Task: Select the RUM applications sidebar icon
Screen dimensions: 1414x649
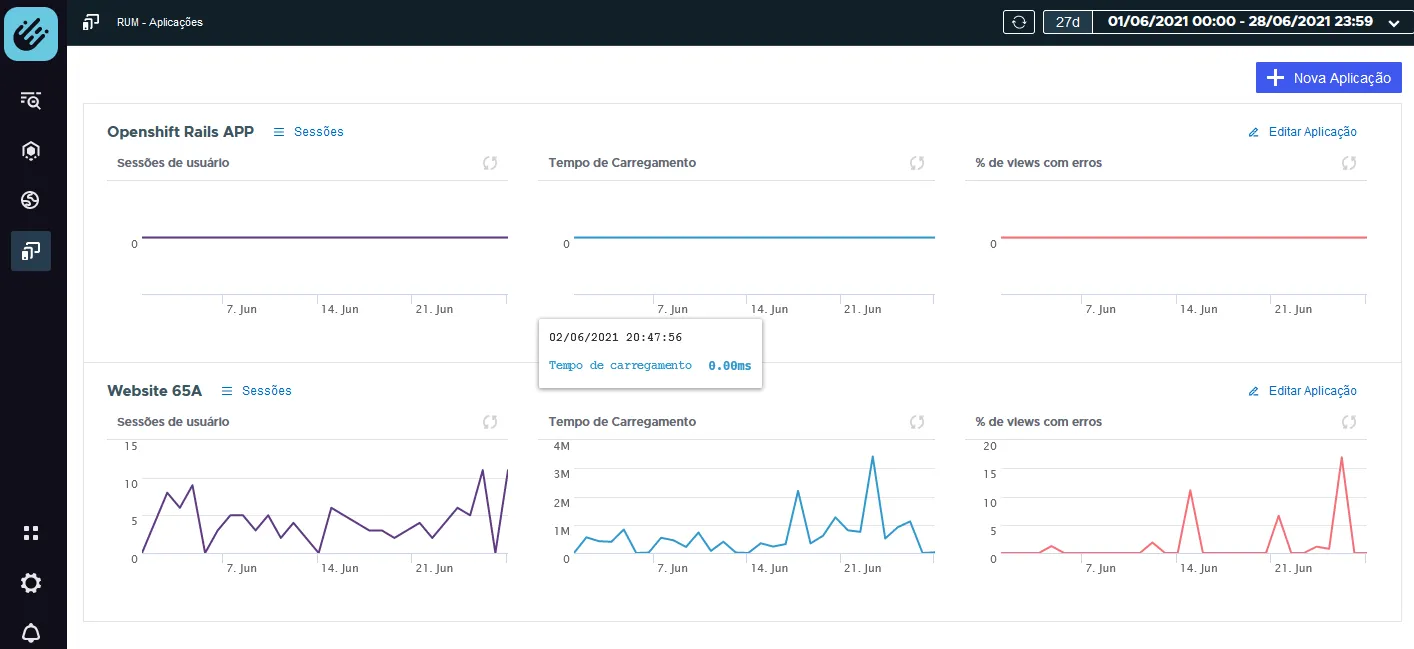Action: pyautogui.click(x=31, y=251)
